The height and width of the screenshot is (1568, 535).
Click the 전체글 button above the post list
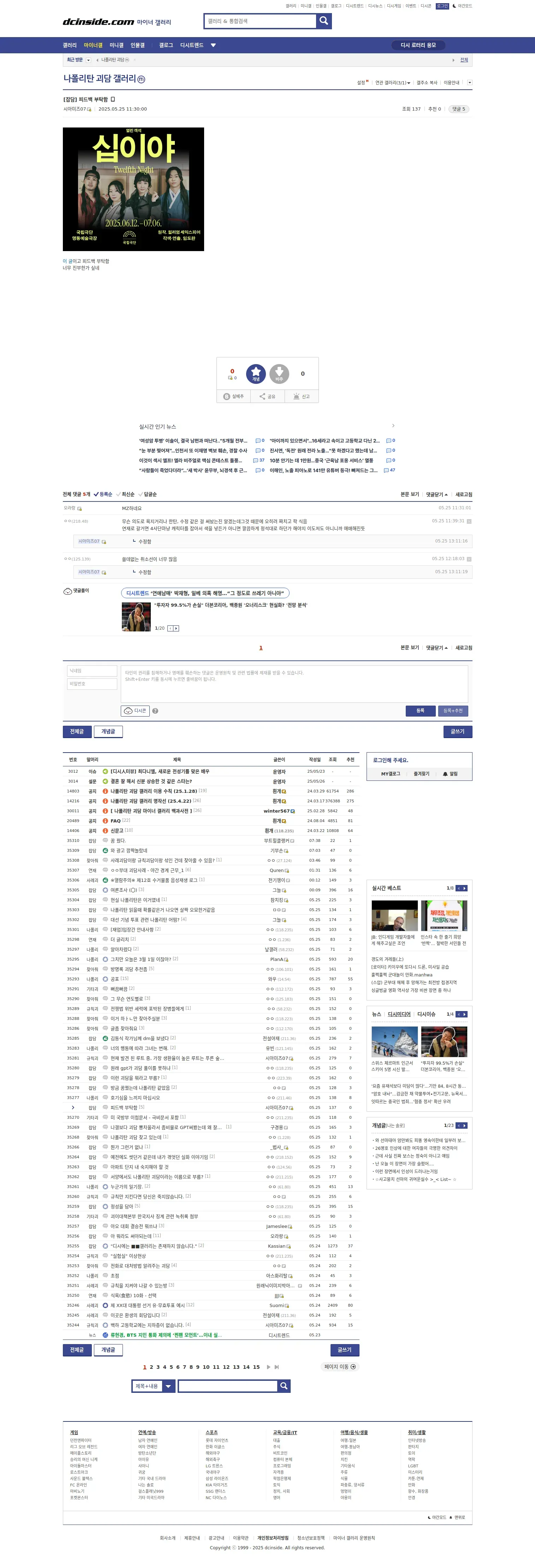point(77,731)
